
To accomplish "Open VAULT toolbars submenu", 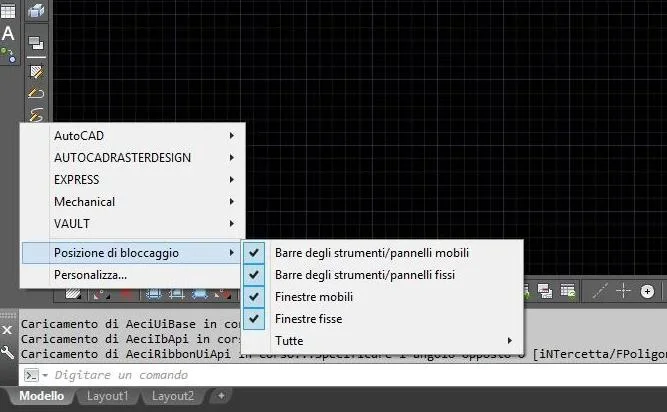I will click(x=133, y=224).
